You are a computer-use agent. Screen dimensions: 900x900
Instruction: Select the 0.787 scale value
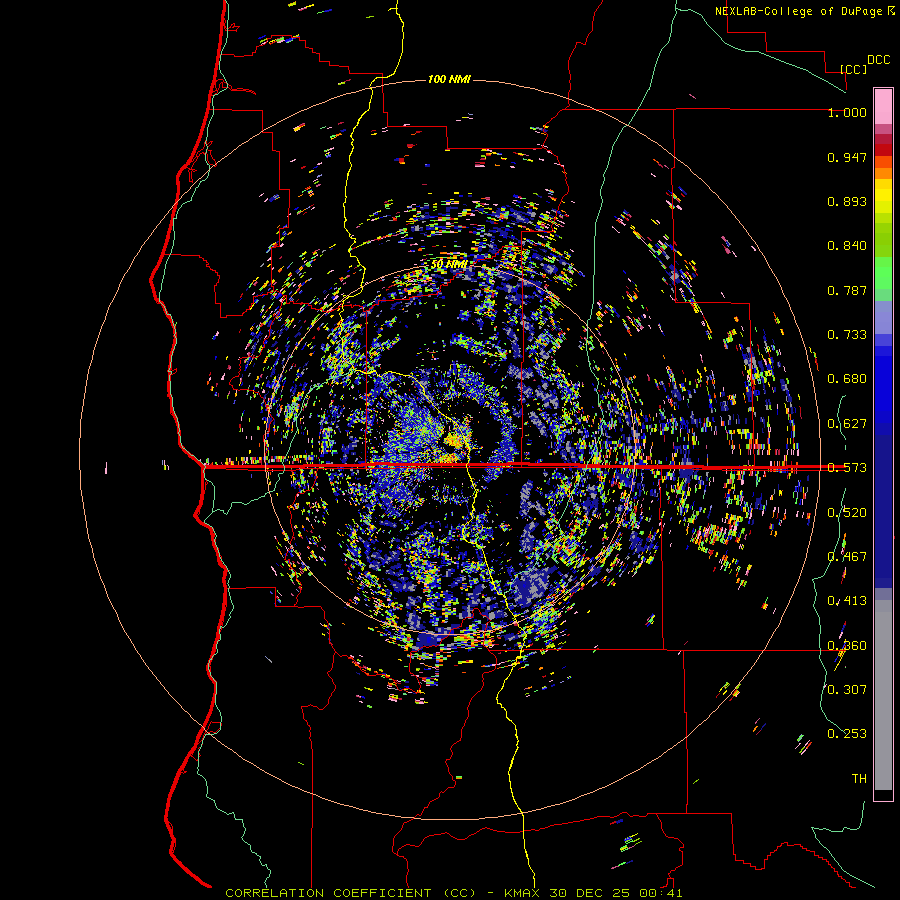click(847, 290)
